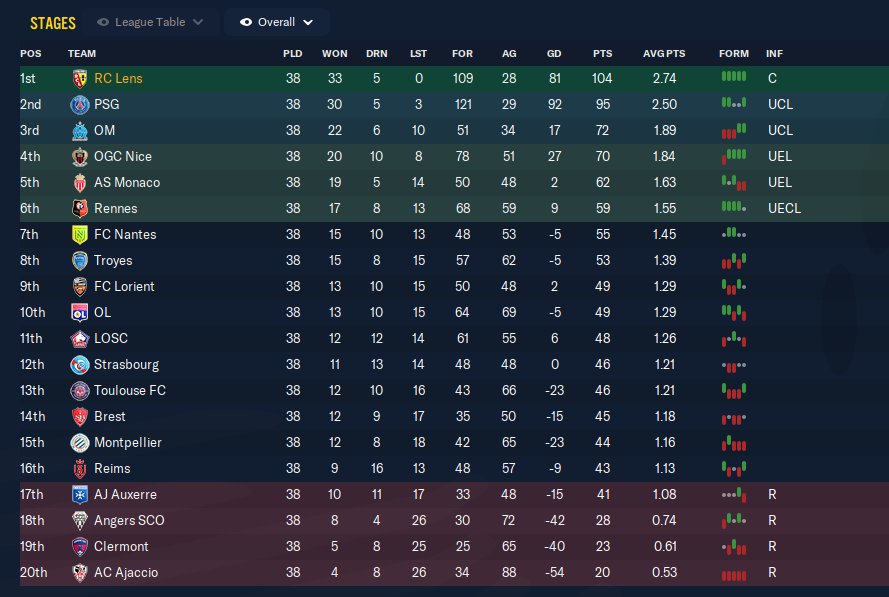Sort by the FORM column header
Image resolution: width=889 pixels, height=597 pixels.
[733, 53]
